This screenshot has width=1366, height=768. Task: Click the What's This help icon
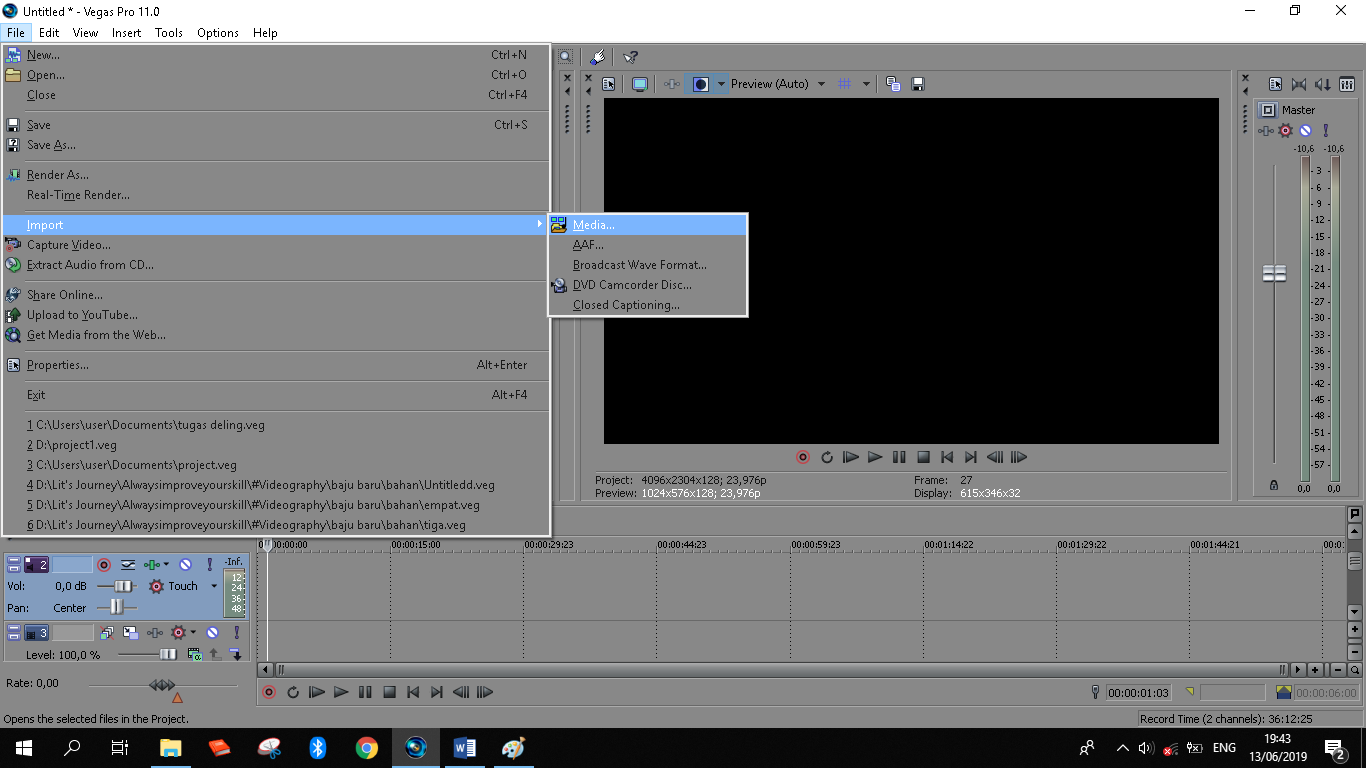[630, 57]
